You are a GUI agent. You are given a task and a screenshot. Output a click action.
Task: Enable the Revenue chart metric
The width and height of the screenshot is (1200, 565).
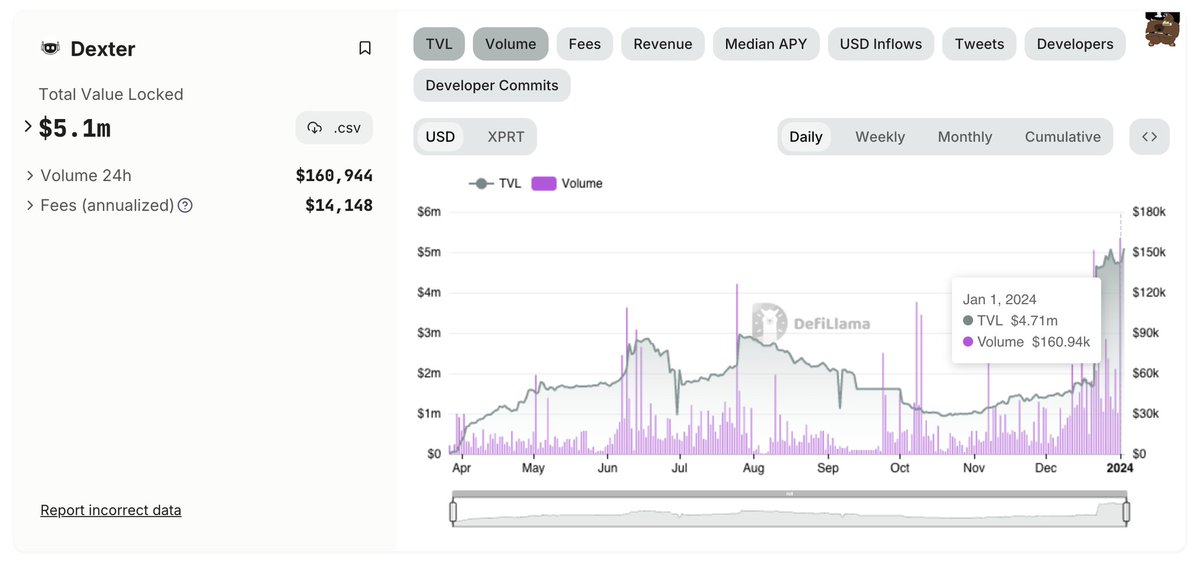663,44
